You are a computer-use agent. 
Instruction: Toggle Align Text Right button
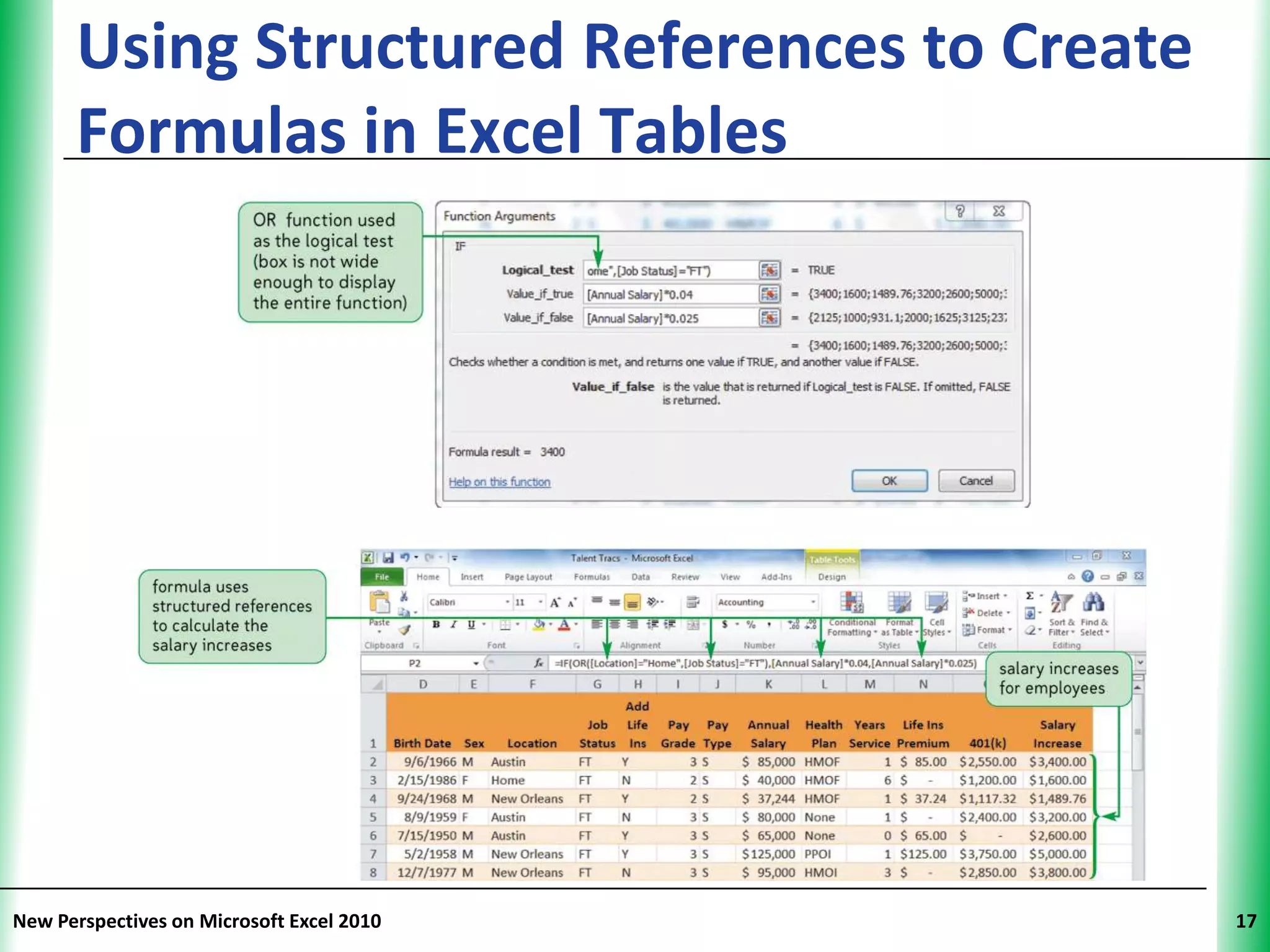pos(633,625)
